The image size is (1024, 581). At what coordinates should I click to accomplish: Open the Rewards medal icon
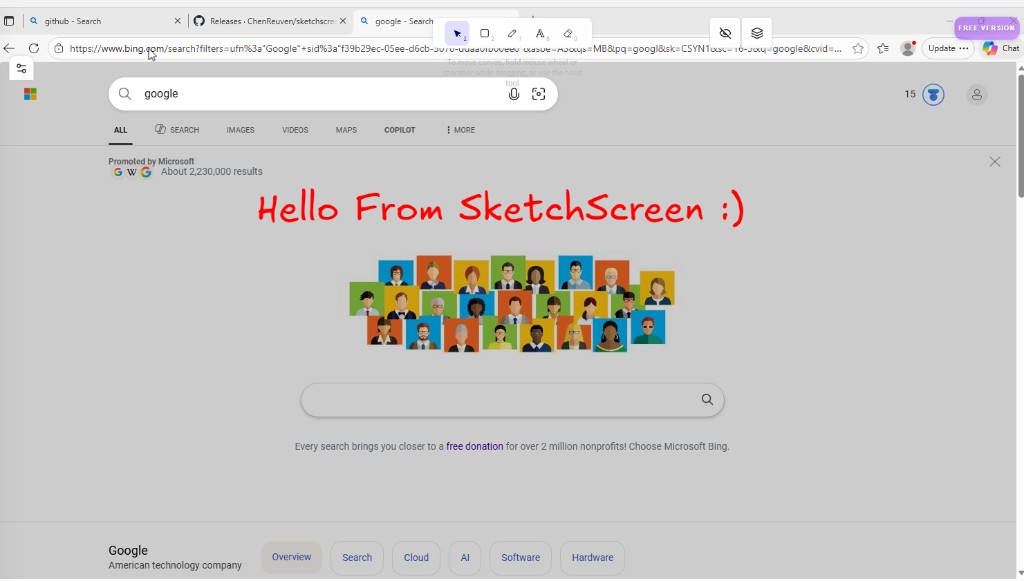933,95
